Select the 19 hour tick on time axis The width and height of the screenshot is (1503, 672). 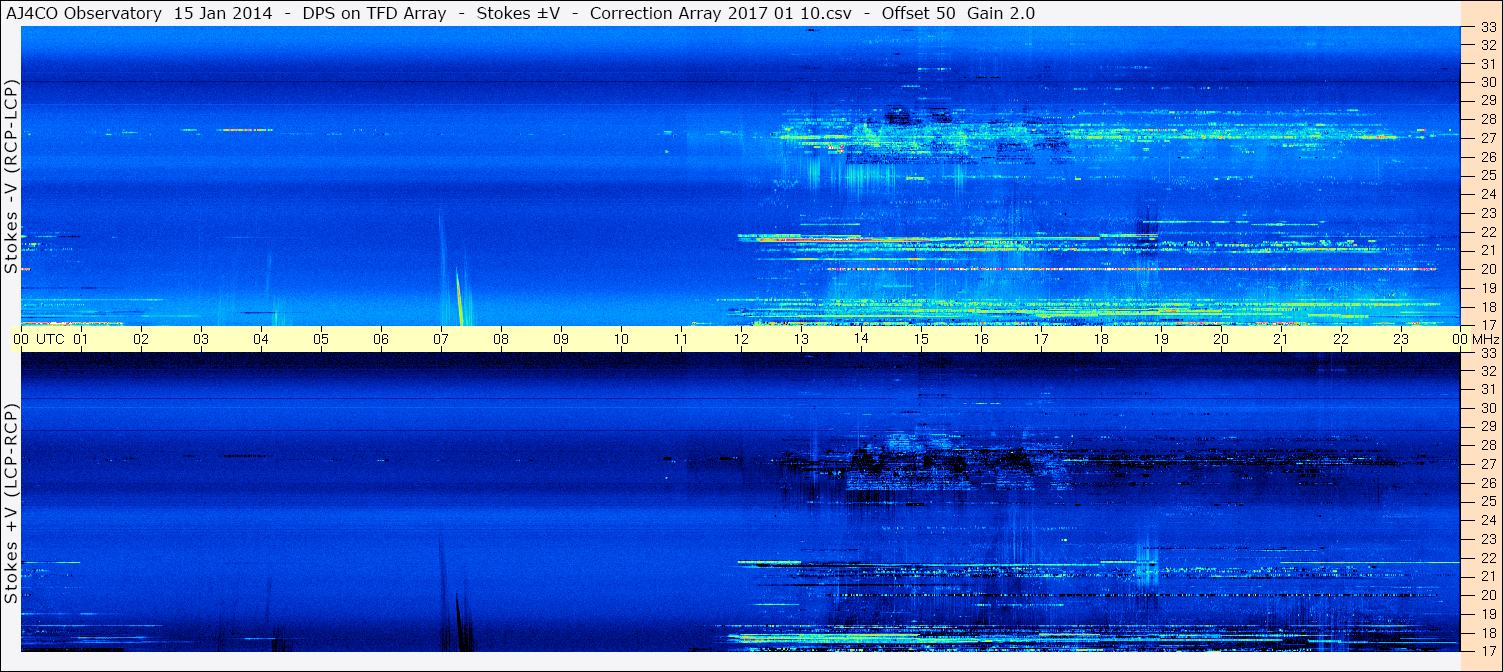[x=1161, y=339]
